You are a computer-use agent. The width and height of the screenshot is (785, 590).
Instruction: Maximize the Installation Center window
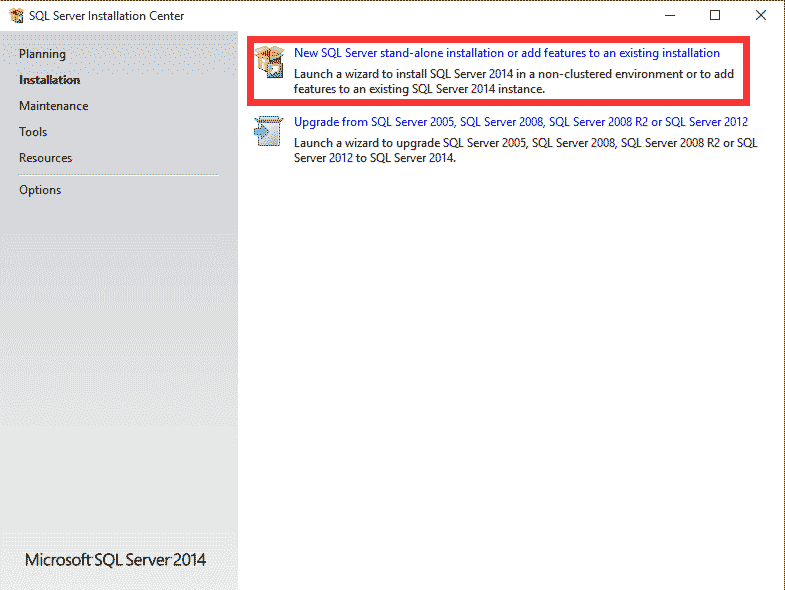[x=715, y=16]
